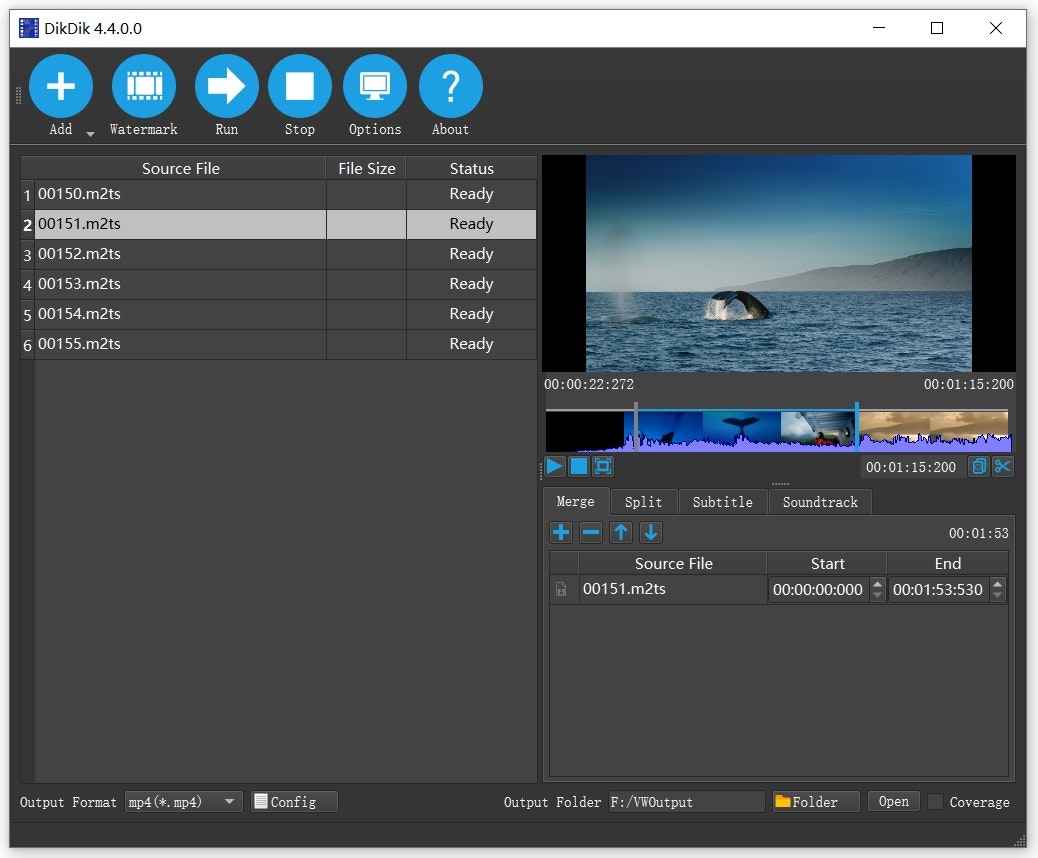
Task: Add a segment with the plus icon in Merge
Action: pos(561,532)
